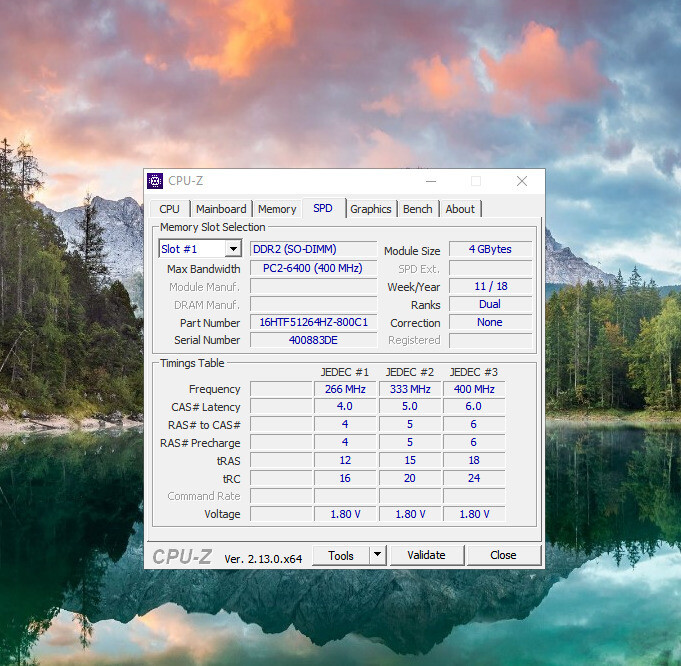This screenshot has height=666, width=681.
Task: Click serial number 400883DE
Action: click(x=313, y=340)
